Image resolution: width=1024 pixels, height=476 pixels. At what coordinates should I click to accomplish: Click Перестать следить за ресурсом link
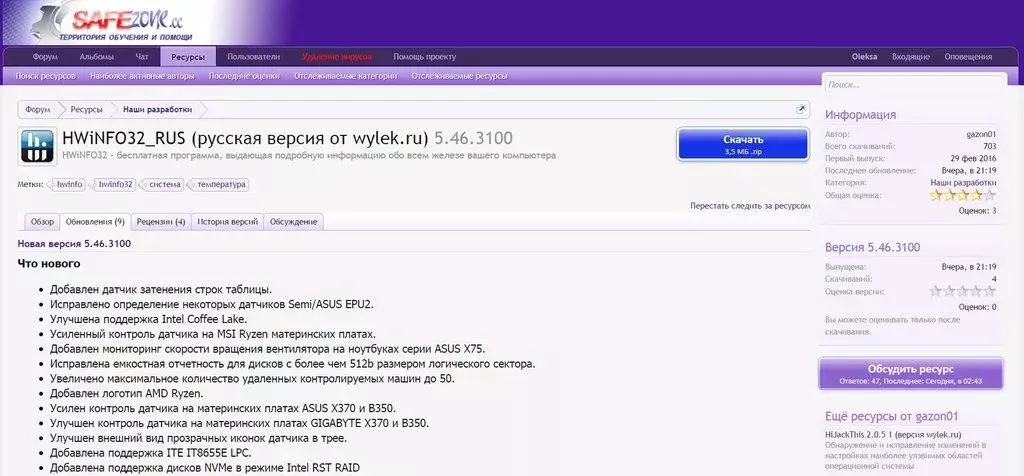coord(750,206)
